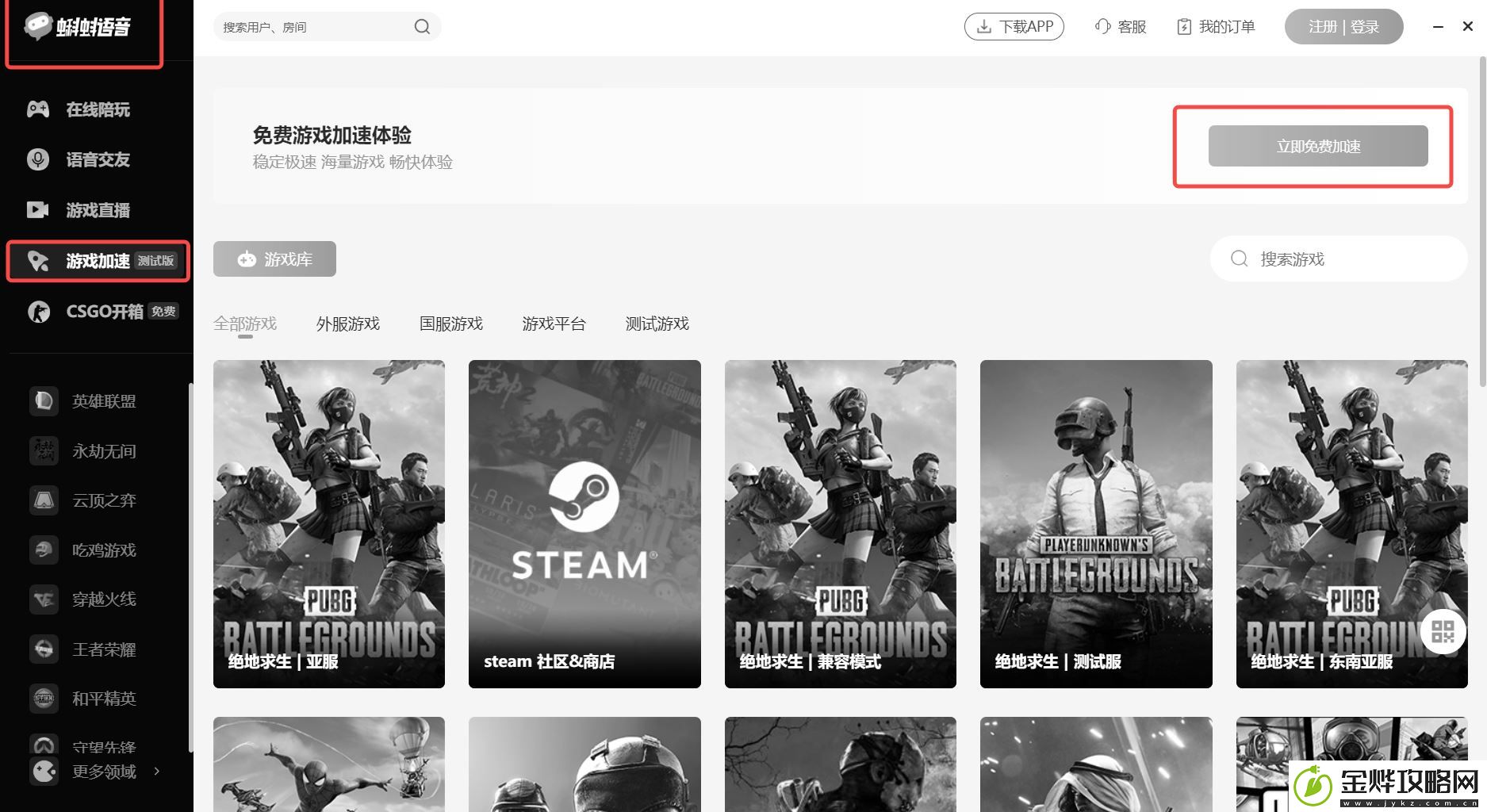This screenshot has height=812, width=1487.
Task: Click 王者荣耀 in the sidebar list
Action: coord(104,649)
